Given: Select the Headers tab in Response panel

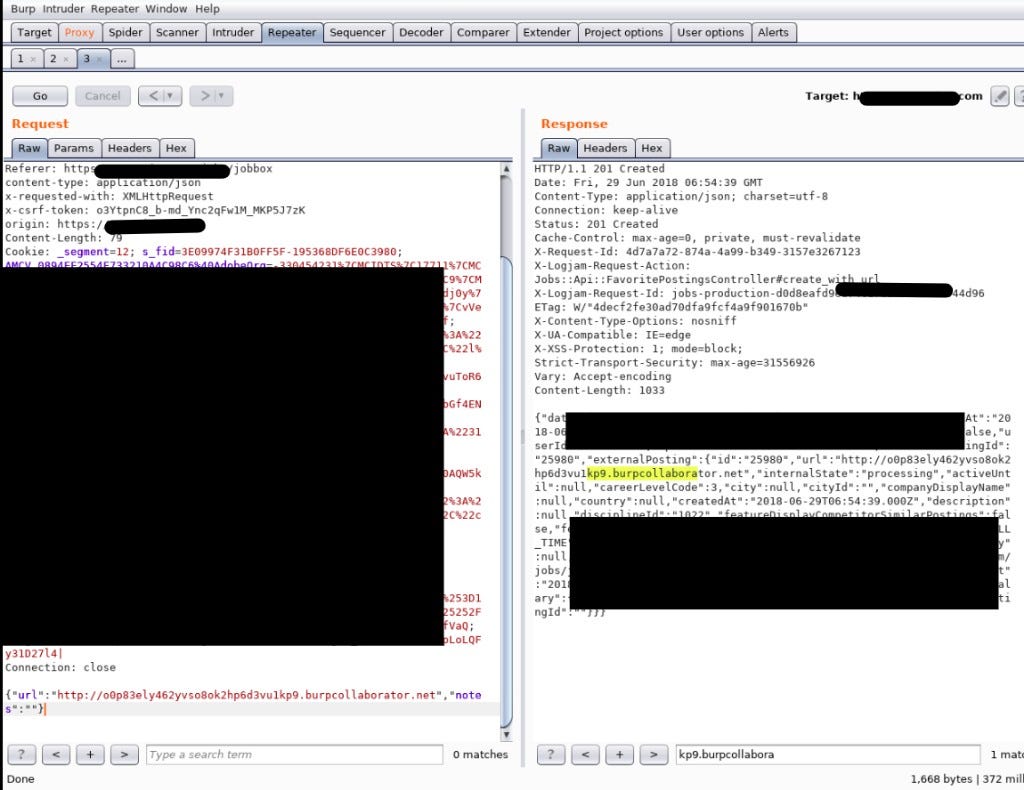Looking at the screenshot, I should click(x=605, y=148).
